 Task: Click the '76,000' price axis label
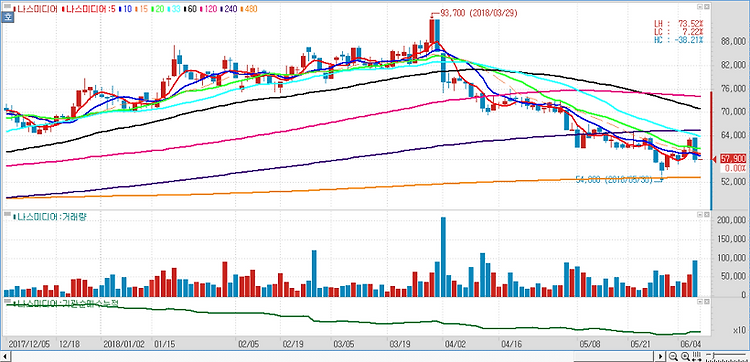pyautogui.click(x=733, y=89)
